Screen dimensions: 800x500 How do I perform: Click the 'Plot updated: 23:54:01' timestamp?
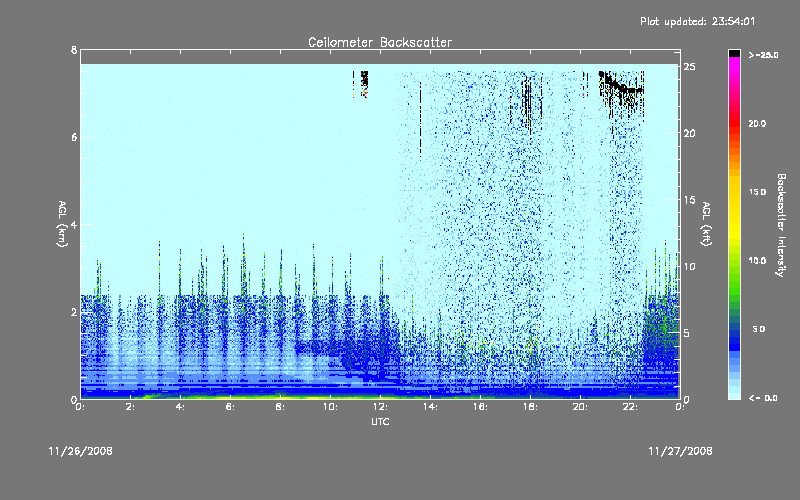click(697, 21)
